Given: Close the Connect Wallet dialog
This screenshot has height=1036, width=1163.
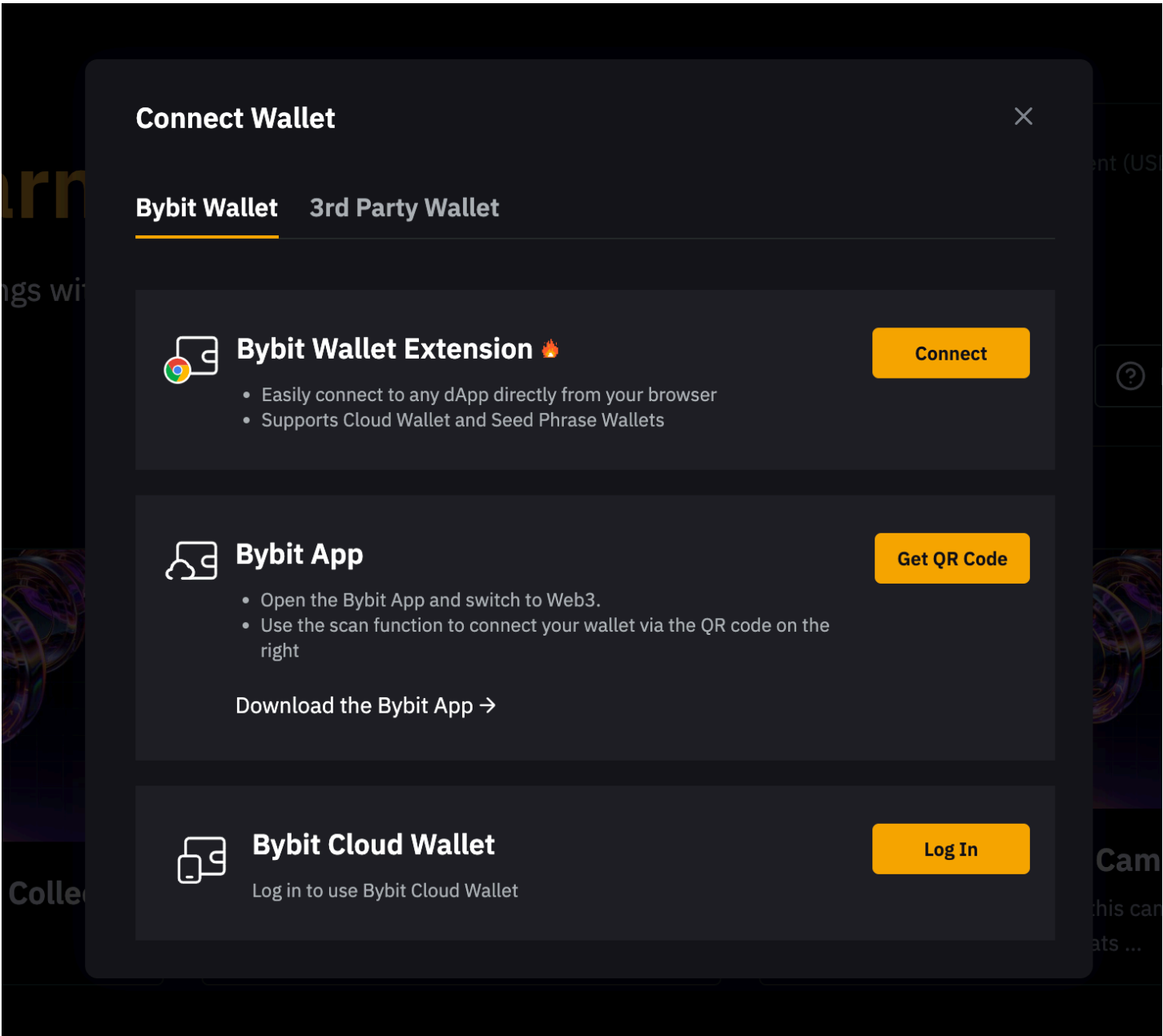Looking at the screenshot, I should coord(1023,117).
